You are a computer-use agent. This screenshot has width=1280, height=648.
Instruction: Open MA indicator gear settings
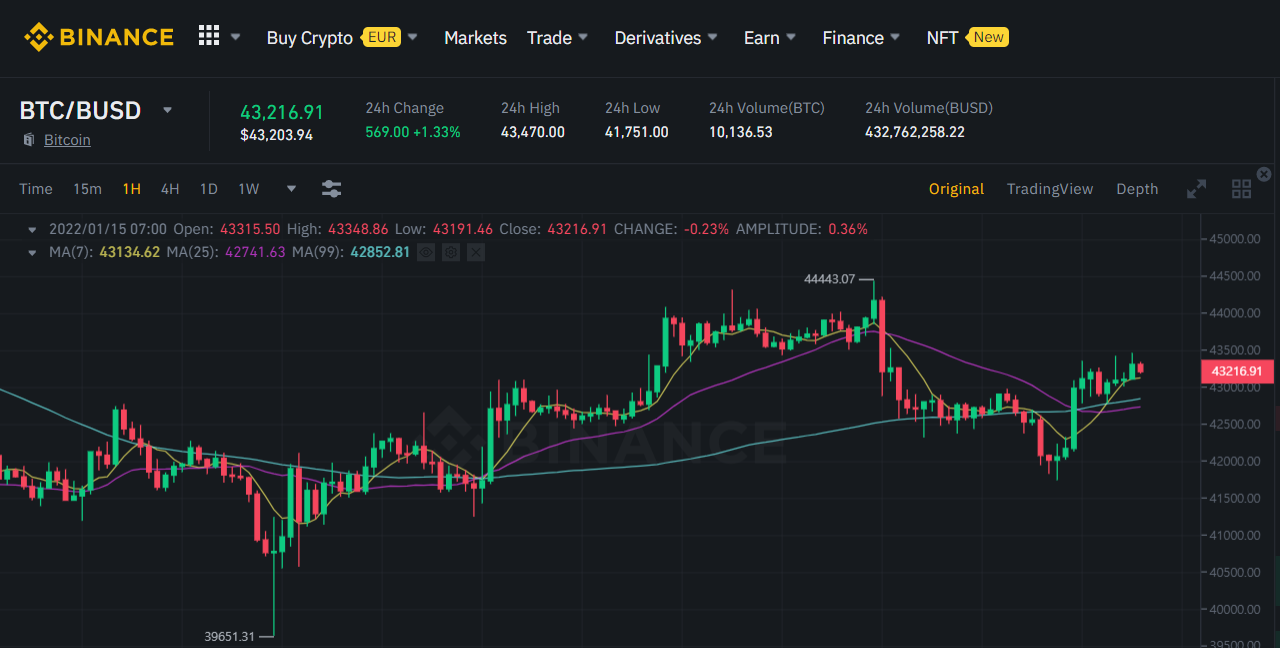click(451, 252)
